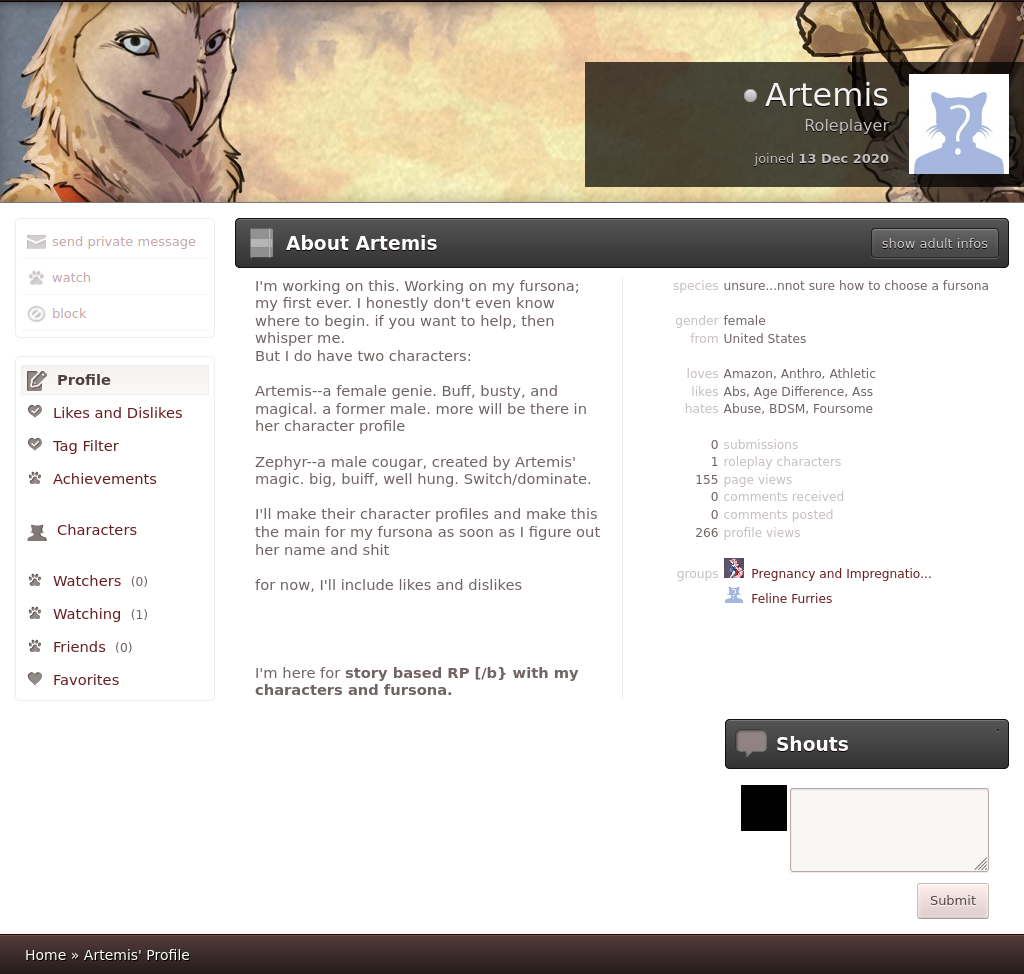Click the paw icon beside Watchers
This screenshot has height=974, width=1024.
pos(35,580)
